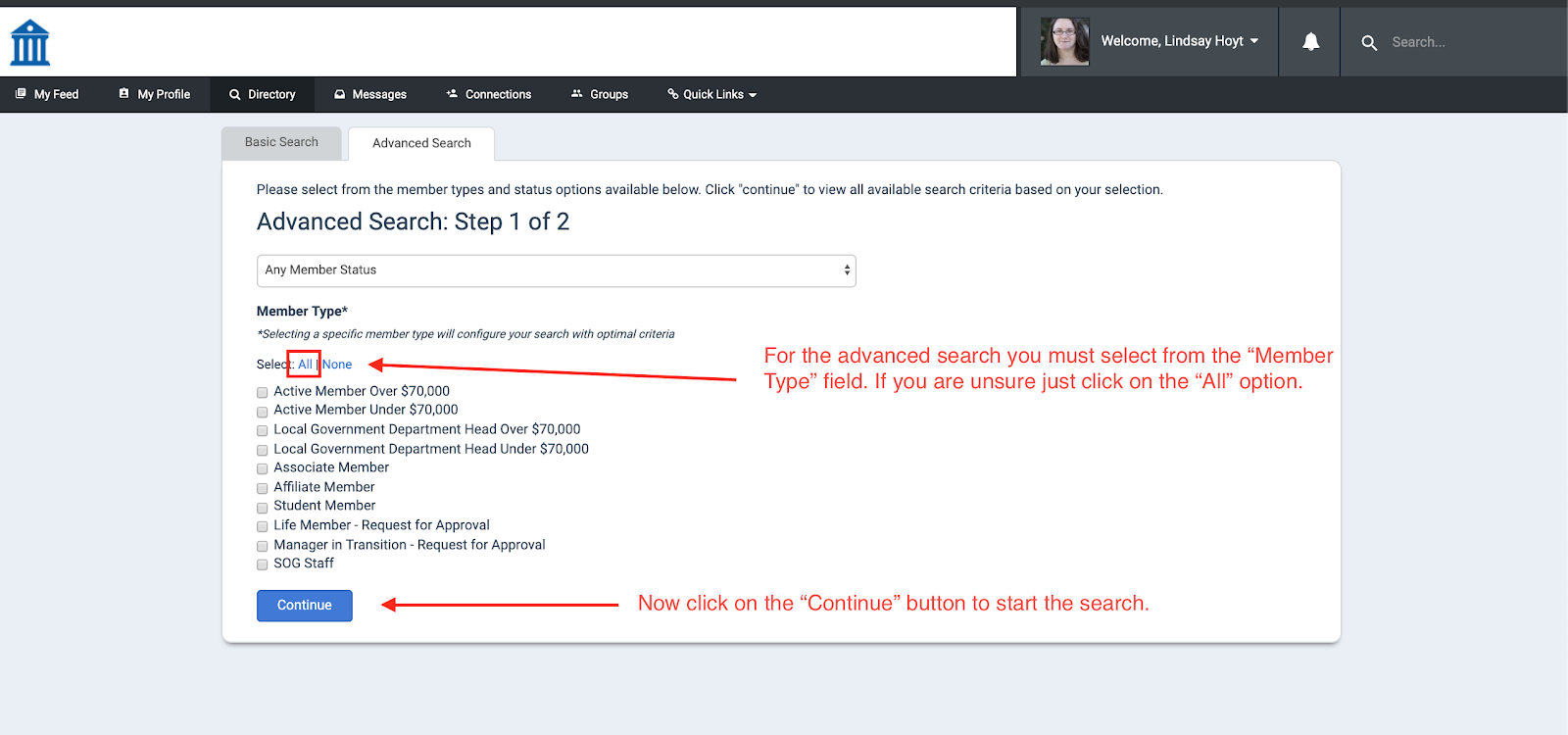Go to My Profile page
This screenshot has height=735, width=1568.
click(x=155, y=94)
